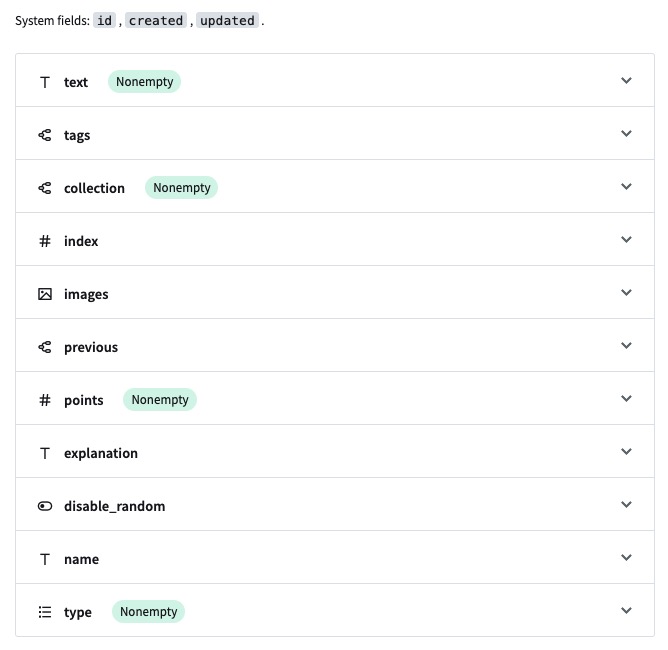Click the number hash icon beside index
This screenshot has height=650, width=668.
(45, 241)
